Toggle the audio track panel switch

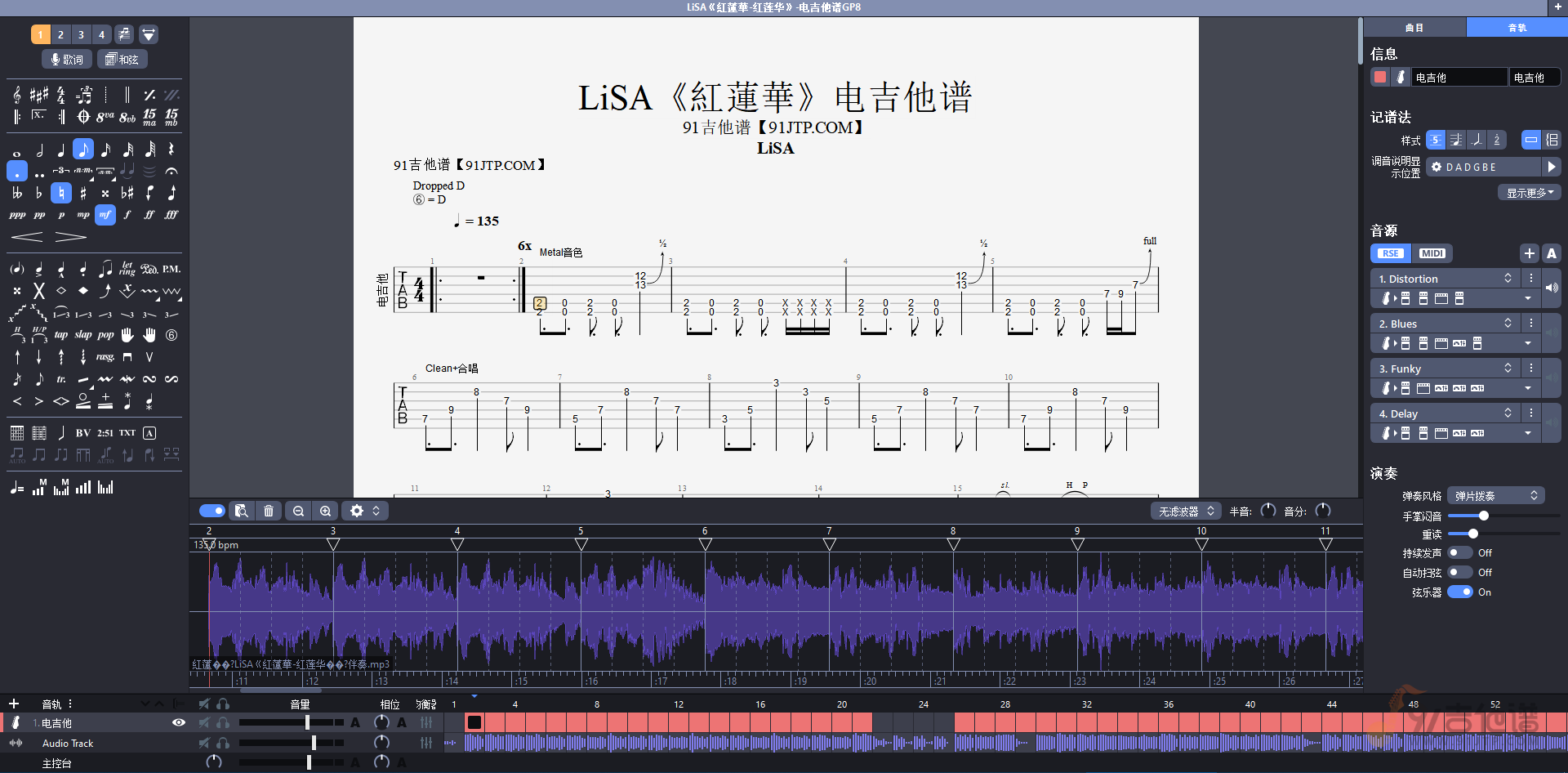point(212,511)
